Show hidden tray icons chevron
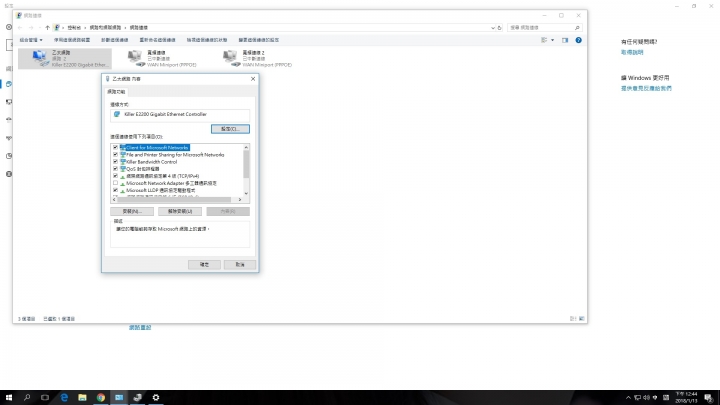The height and width of the screenshot is (405, 720). coord(628,398)
